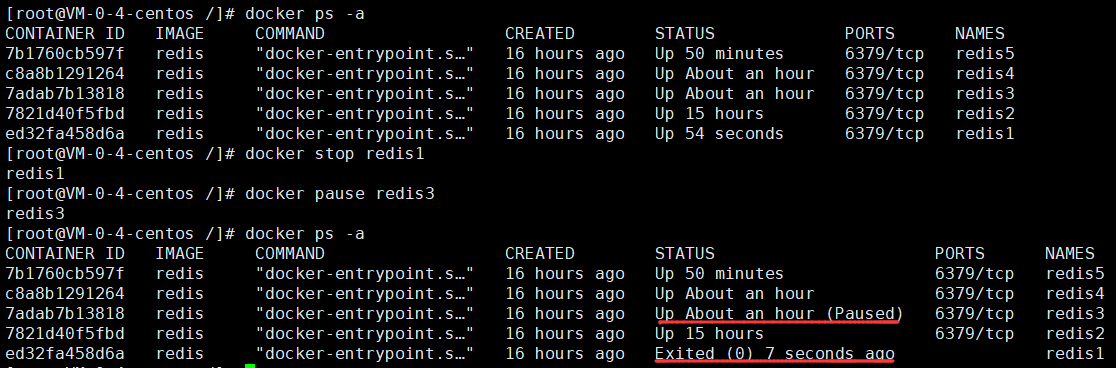Click the STATUS column header in the first table
Image resolution: width=1116 pixels, height=368 pixels.
click(685, 33)
